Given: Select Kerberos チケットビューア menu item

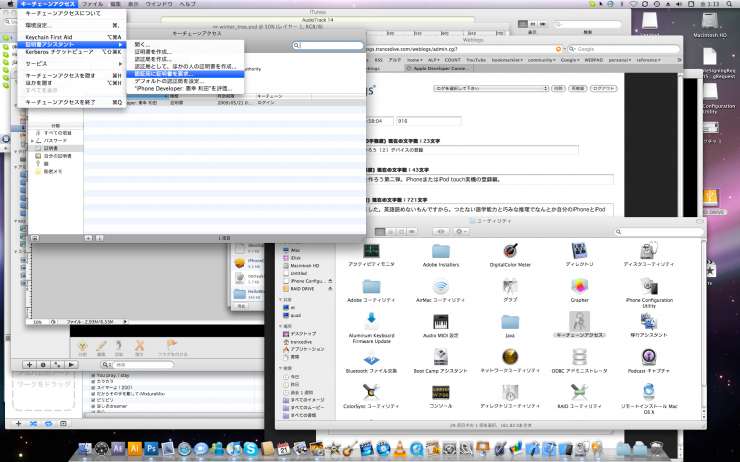Looking at the screenshot, I should point(72,52).
